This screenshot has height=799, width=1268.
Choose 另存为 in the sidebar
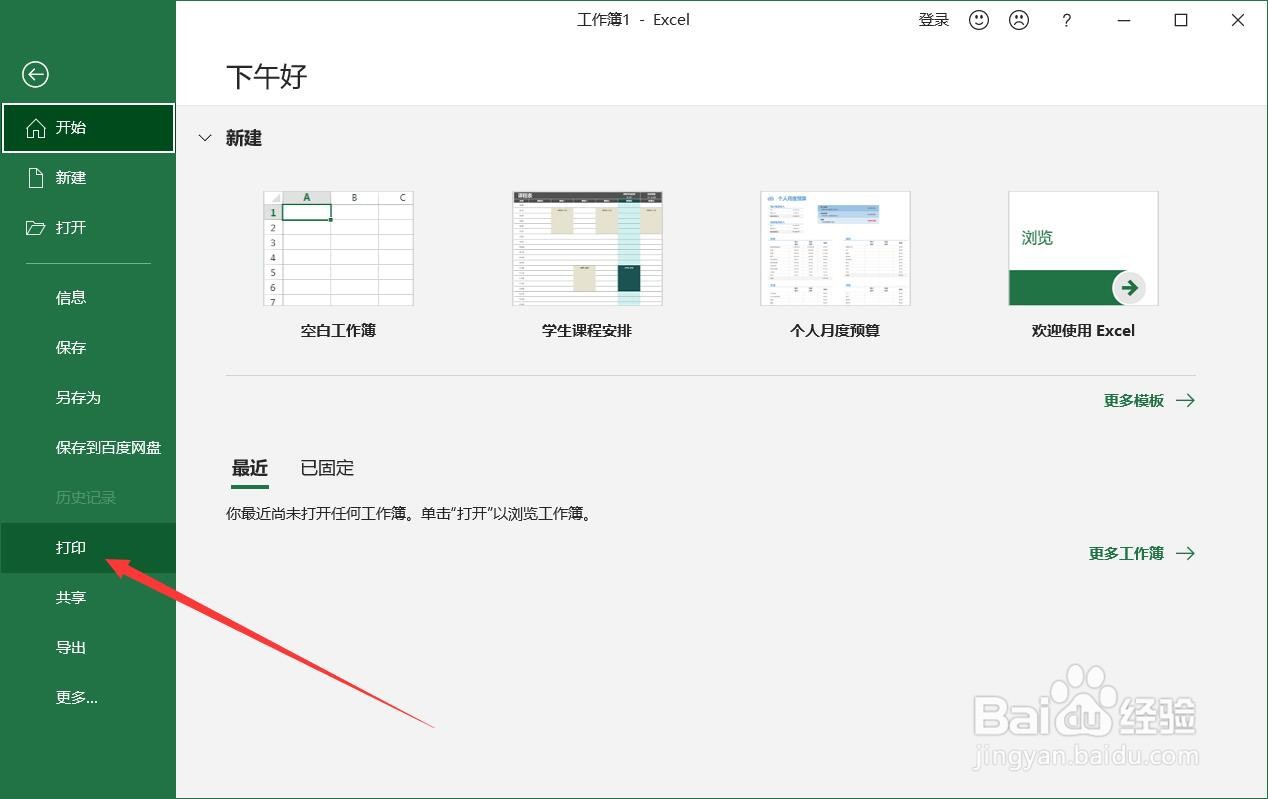[88, 398]
